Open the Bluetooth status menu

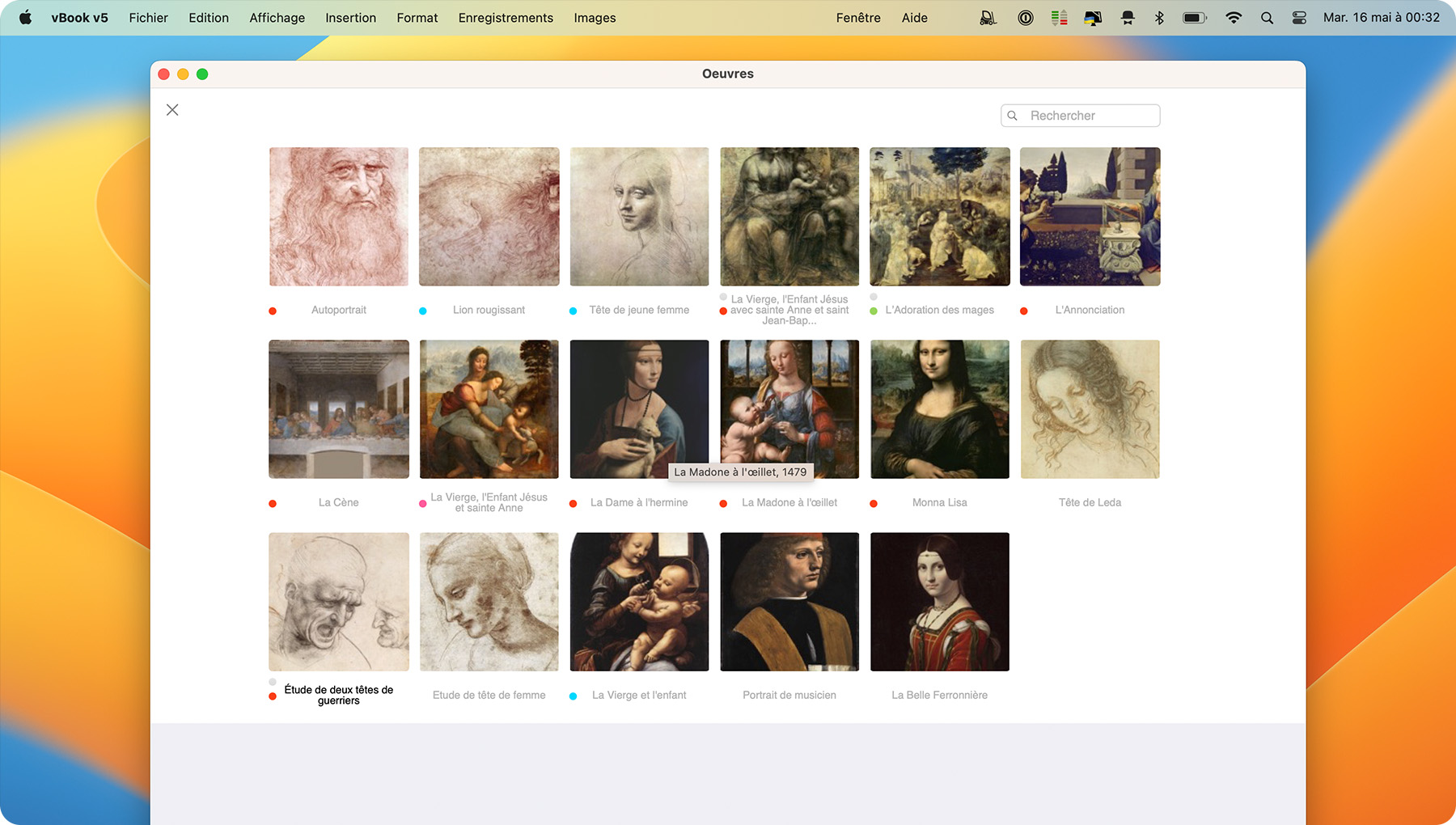pos(1159,18)
